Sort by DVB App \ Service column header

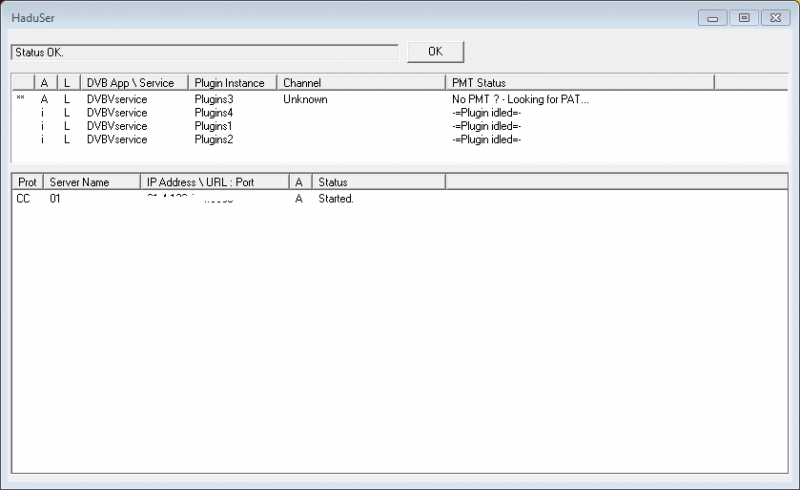pyautogui.click(x=134, y=82)
